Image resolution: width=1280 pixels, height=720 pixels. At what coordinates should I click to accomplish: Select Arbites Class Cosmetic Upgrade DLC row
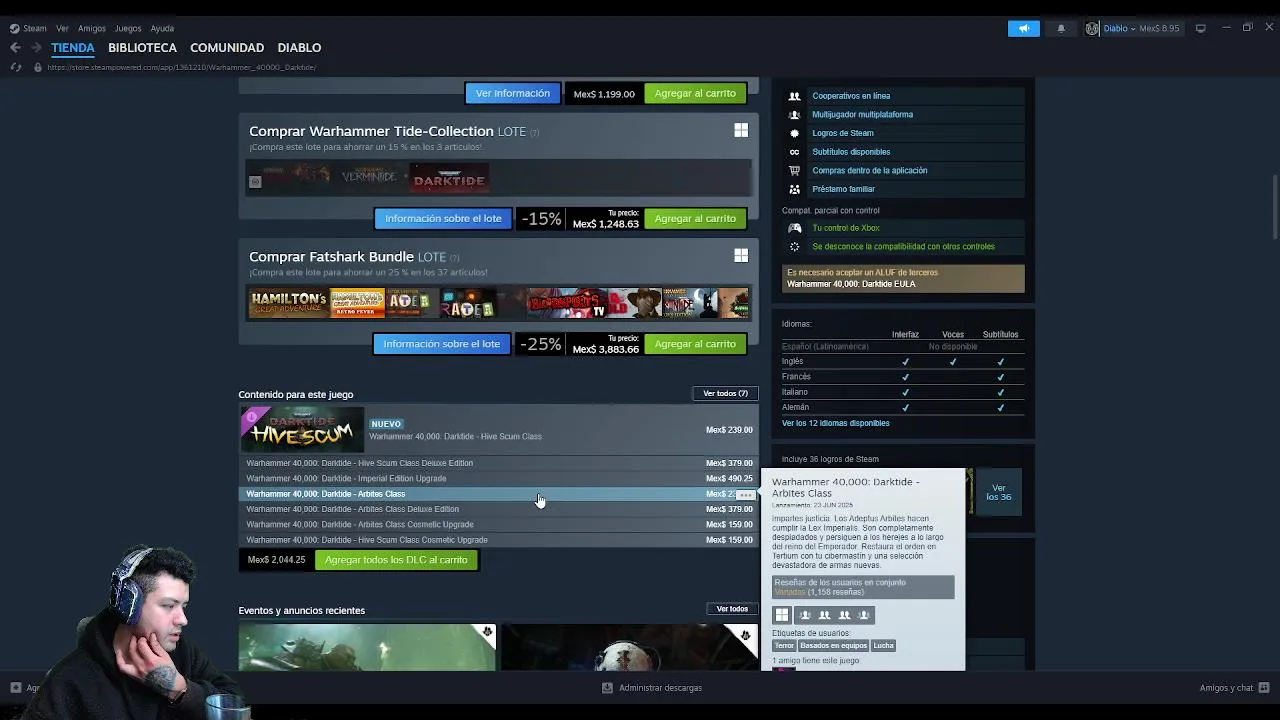coord(499,524)
